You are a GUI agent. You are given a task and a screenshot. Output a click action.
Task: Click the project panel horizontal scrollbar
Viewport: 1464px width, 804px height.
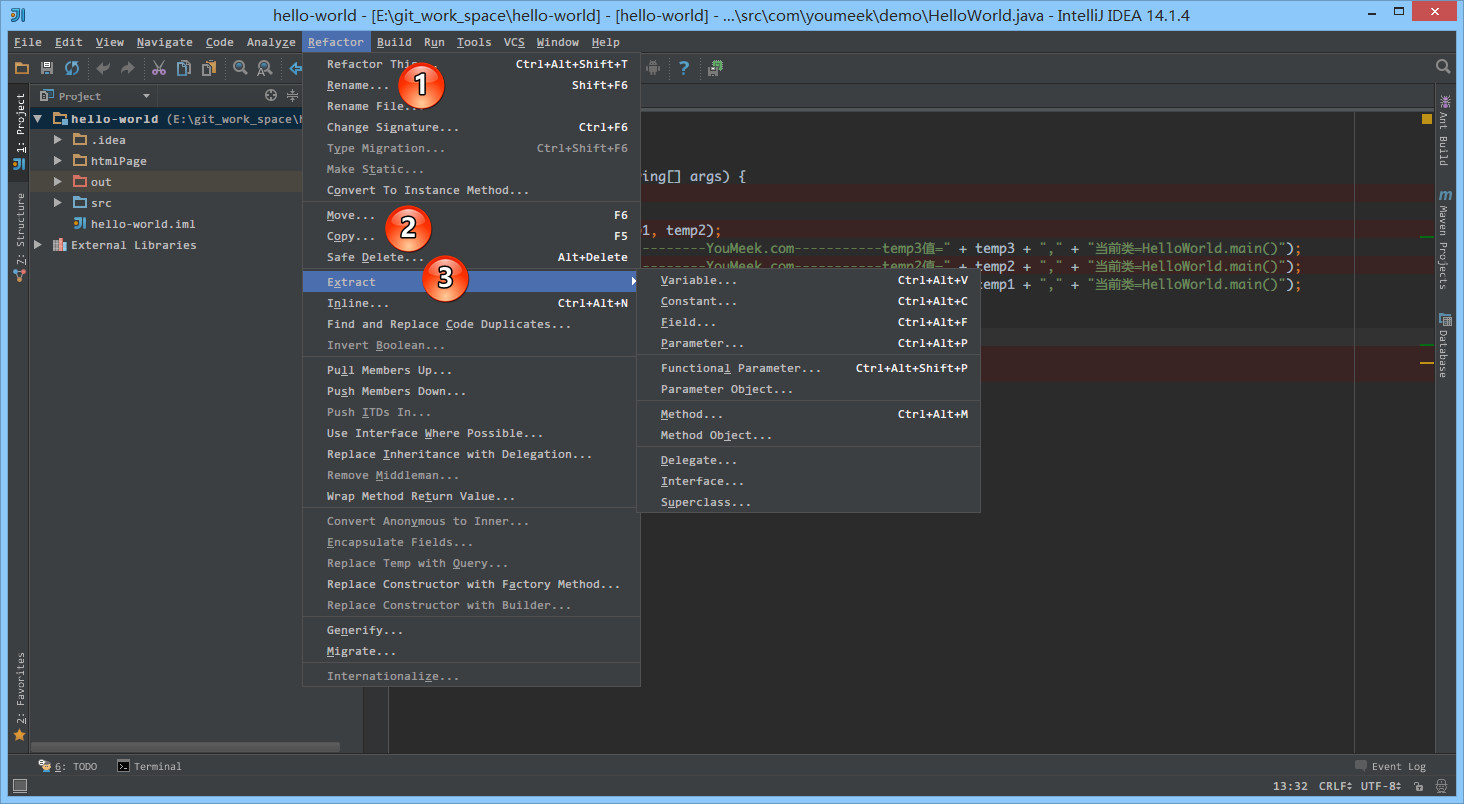(185, 746)
